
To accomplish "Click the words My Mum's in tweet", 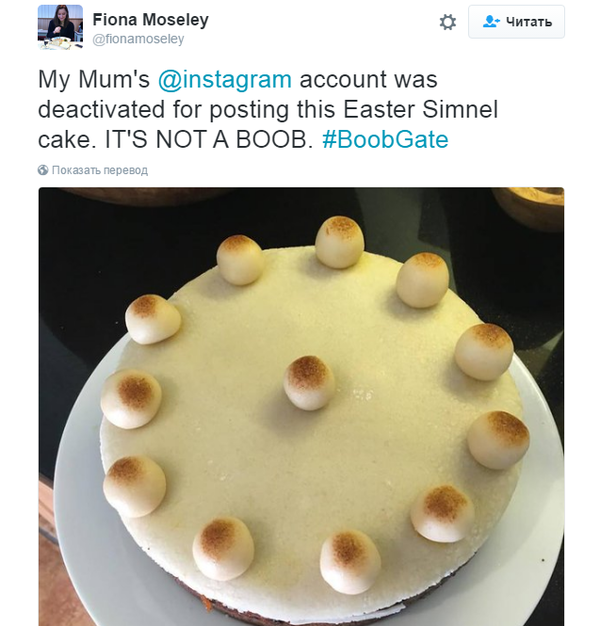I will point(91,80).
